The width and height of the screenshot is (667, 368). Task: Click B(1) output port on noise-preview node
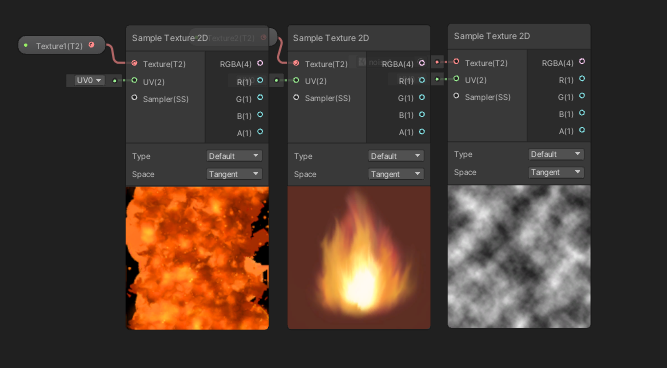coord(581,113)
